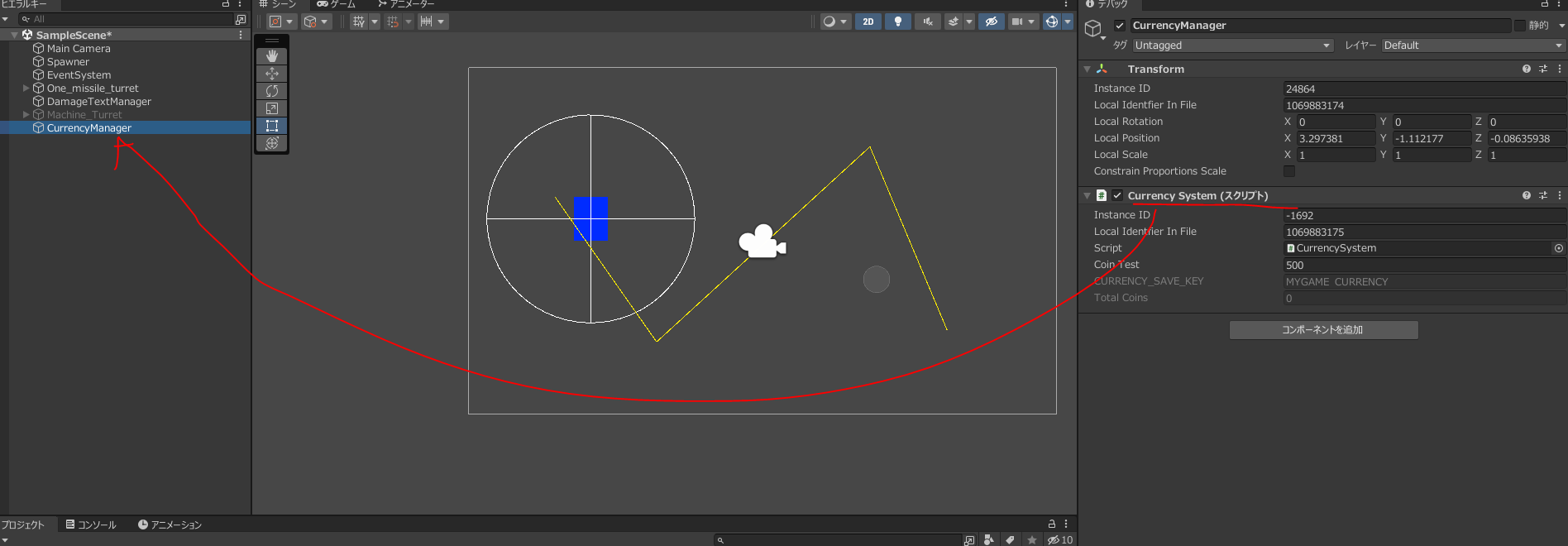
Task: Select the Scale tool
Action: click(x=272, y=108)
